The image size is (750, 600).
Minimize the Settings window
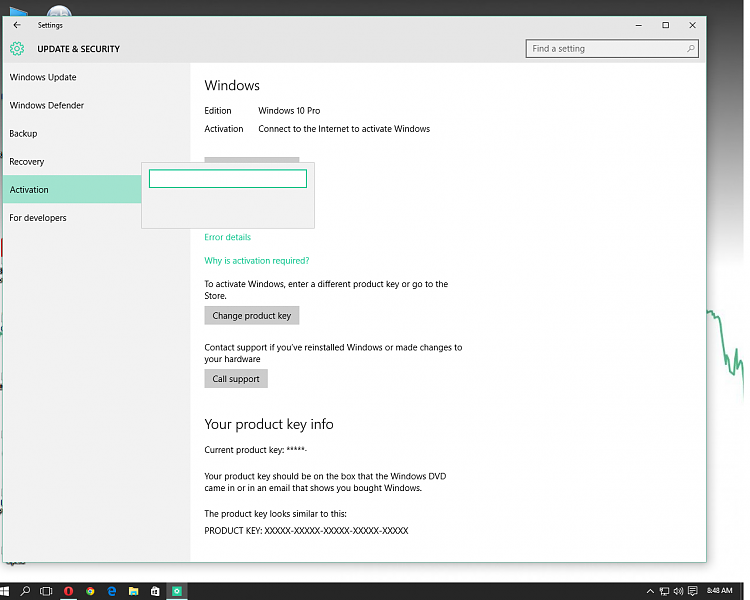639,25
